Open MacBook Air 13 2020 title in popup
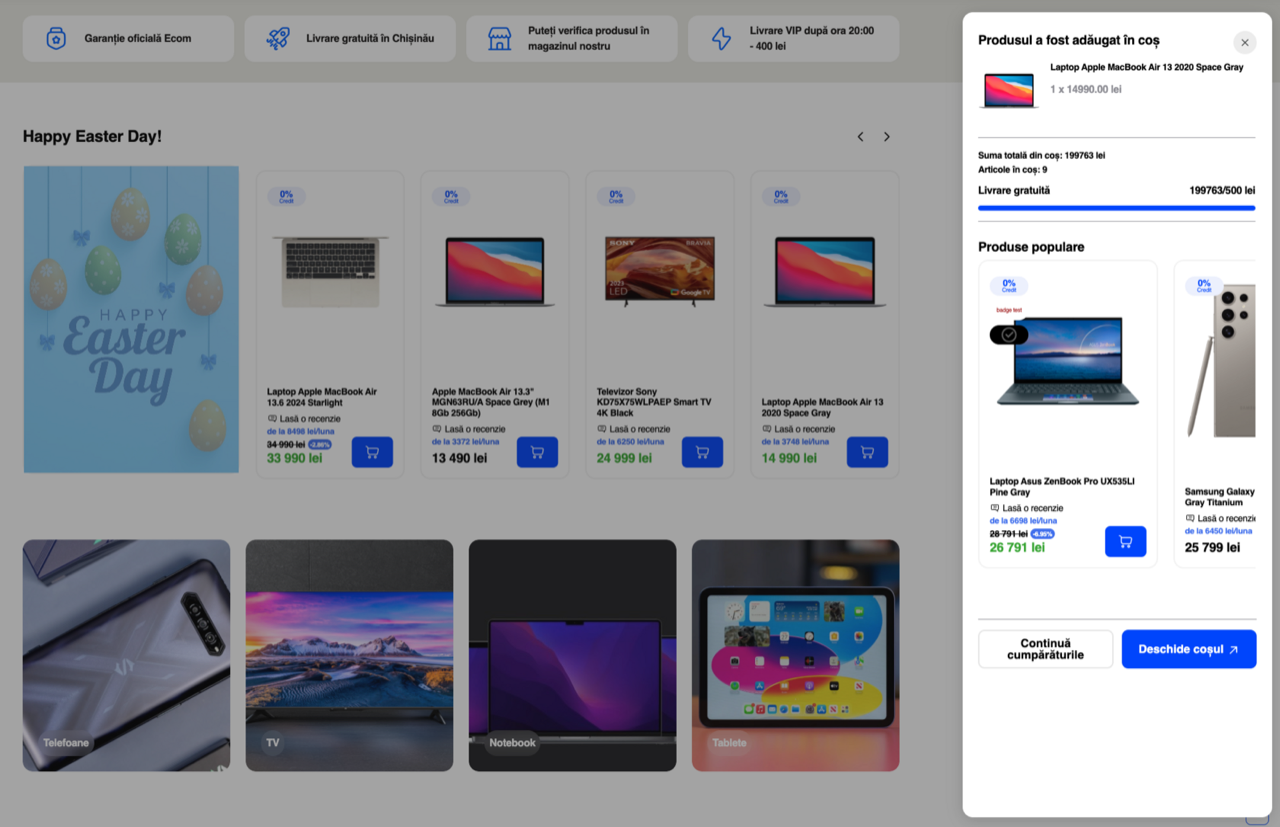Image resolution: width=1280 pixels, height=827 pixels. pos(1147,68)
